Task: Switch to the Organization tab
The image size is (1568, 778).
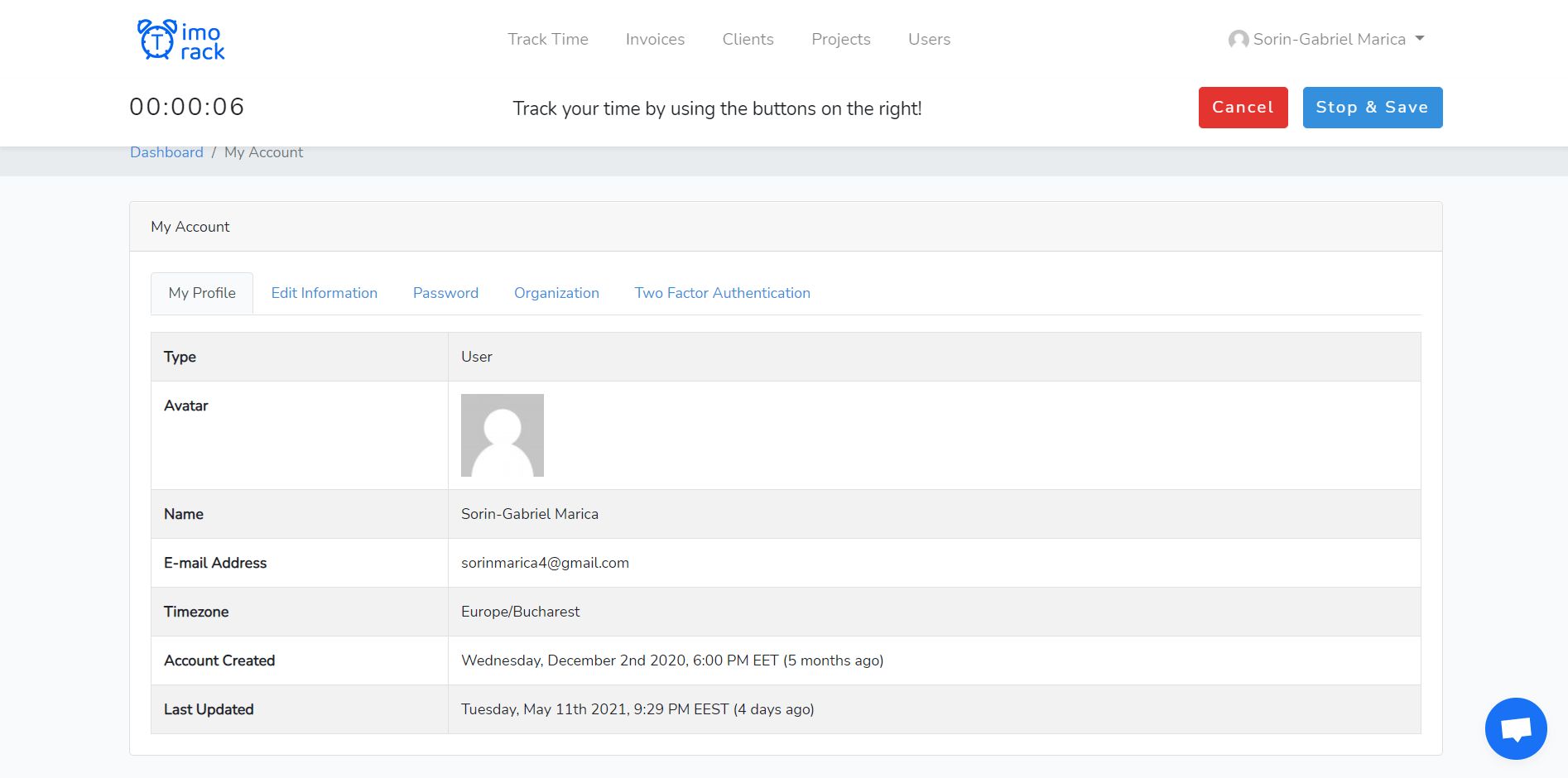Action: tap(556, 292)
